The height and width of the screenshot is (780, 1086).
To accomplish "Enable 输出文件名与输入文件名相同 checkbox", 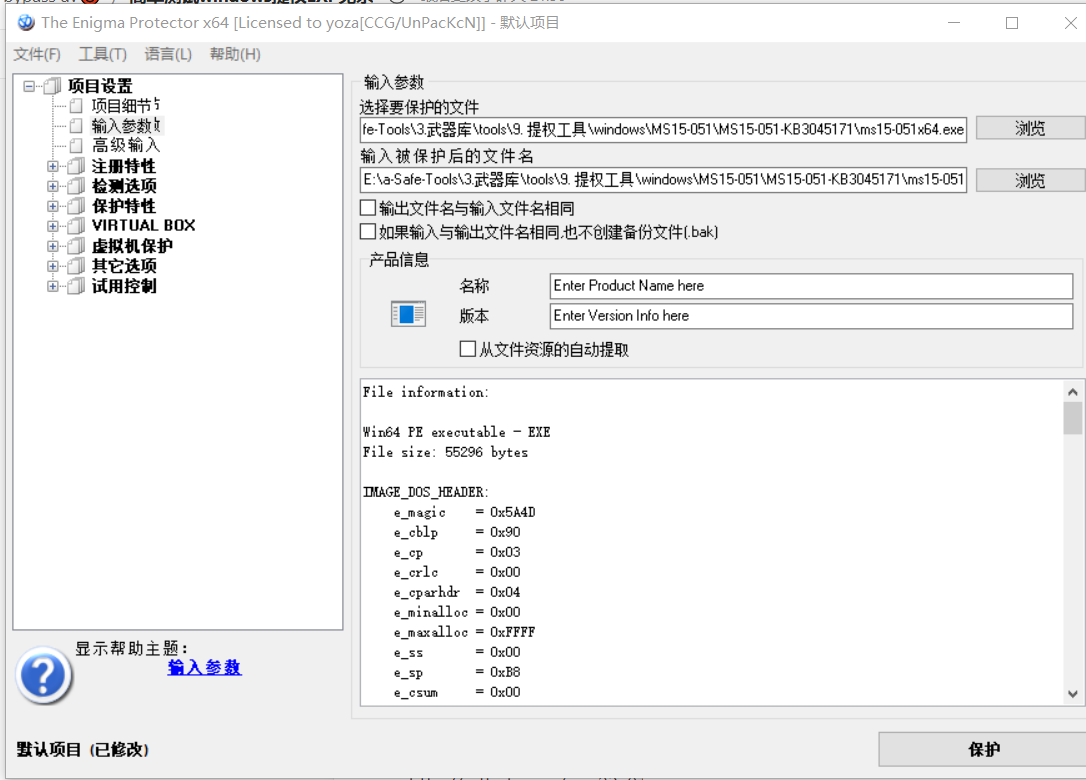I will 368,207.
